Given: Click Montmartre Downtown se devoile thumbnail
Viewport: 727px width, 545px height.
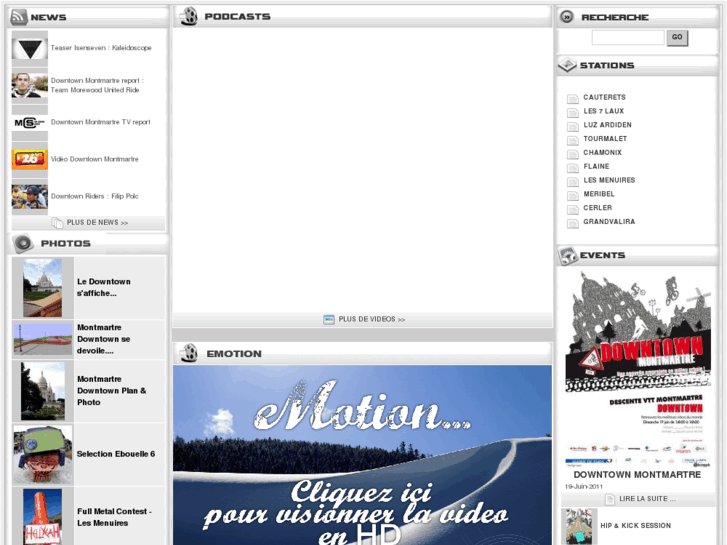Looking at the screenshot, I should coord(43,339).
